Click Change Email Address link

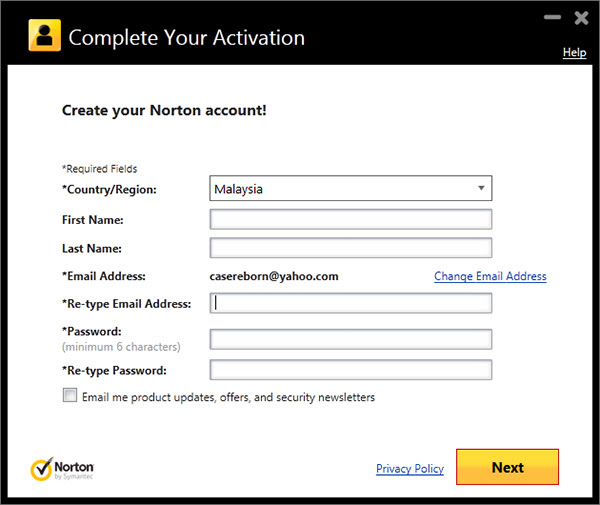[490, 276]
